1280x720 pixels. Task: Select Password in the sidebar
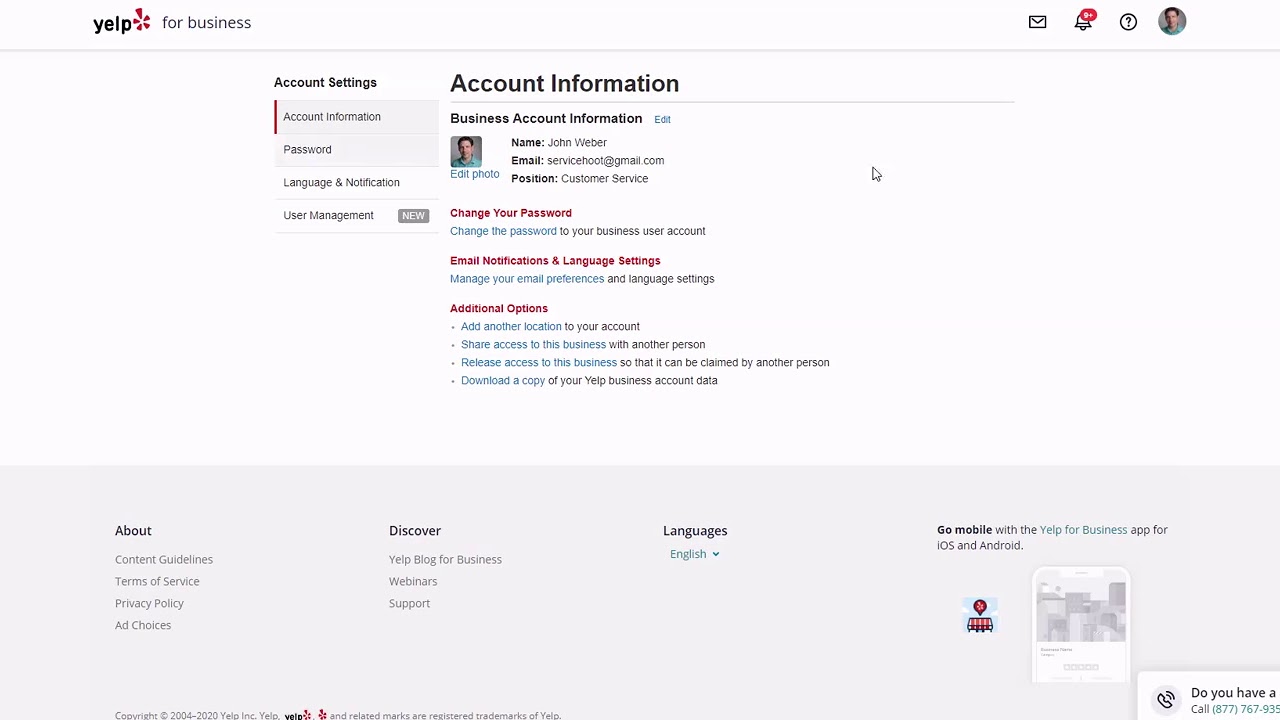tap(356, 150)
